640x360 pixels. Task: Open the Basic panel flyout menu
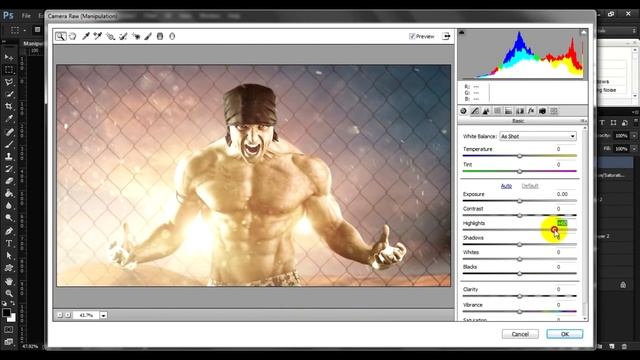click(583, 121)
